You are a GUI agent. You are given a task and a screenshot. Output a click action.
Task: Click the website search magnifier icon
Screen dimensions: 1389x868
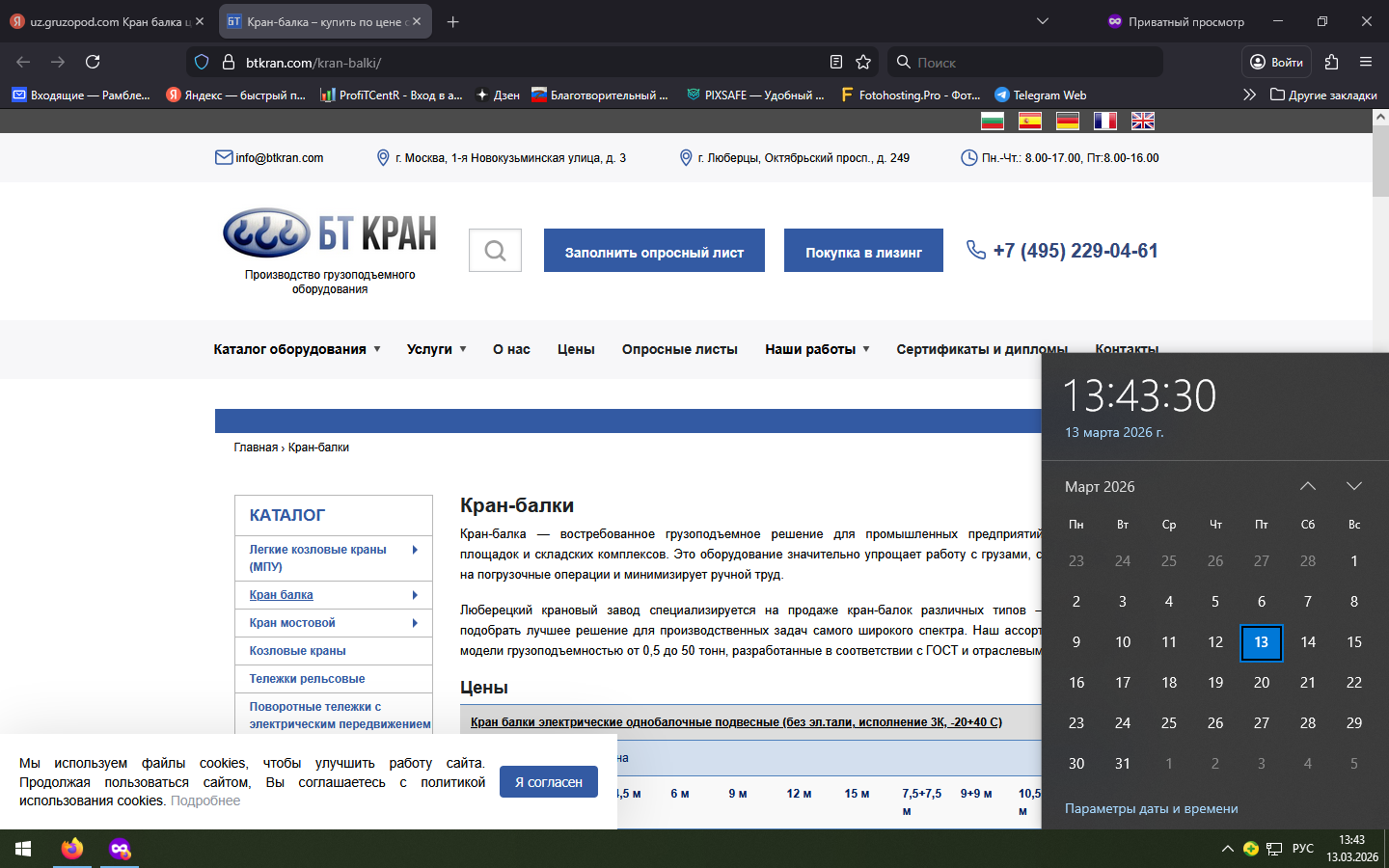point(495,251)
